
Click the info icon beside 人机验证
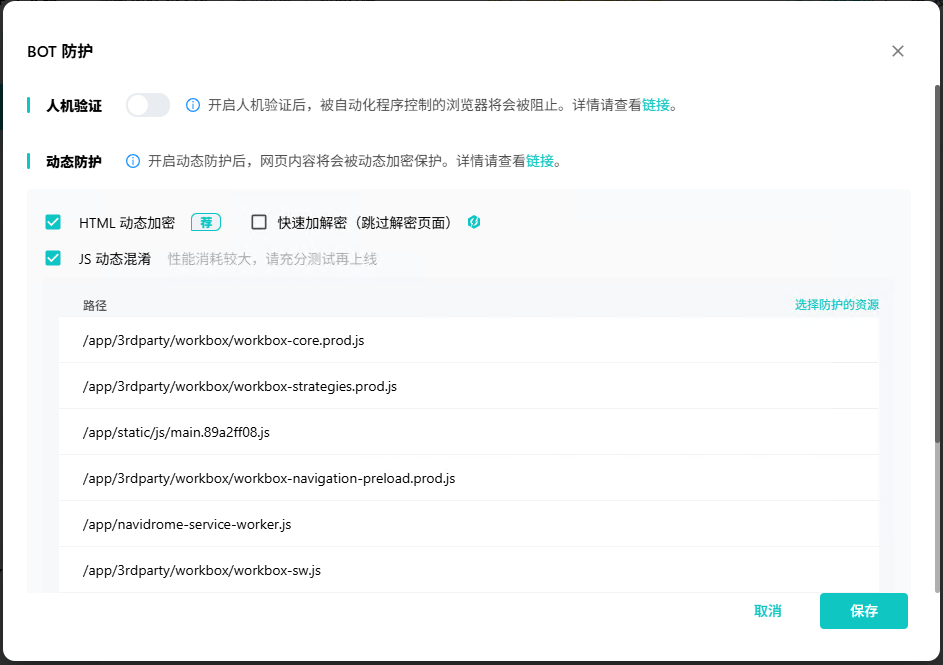[191, 104]
